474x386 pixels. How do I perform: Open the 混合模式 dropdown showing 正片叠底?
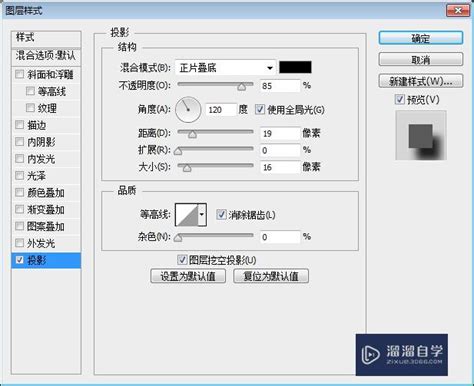(225, 68)
